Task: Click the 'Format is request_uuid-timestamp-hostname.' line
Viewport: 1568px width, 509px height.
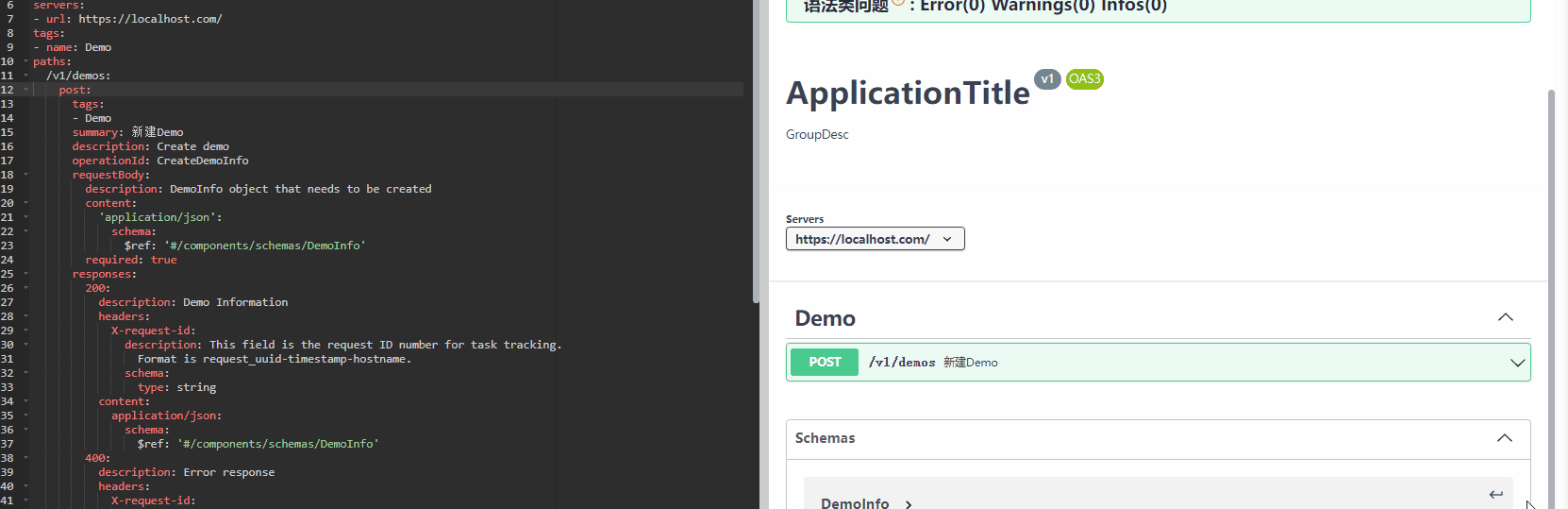Action: click(x=275, y=359)
